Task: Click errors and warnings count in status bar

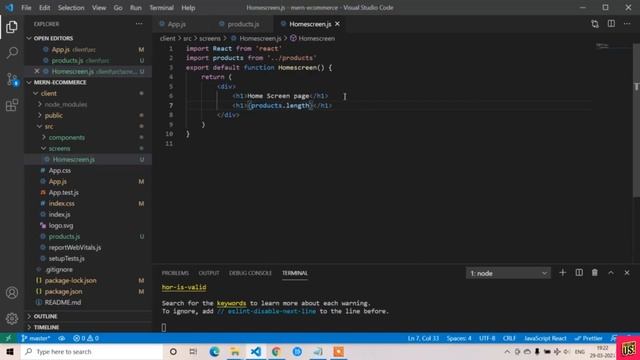Action: pos(86,338)
